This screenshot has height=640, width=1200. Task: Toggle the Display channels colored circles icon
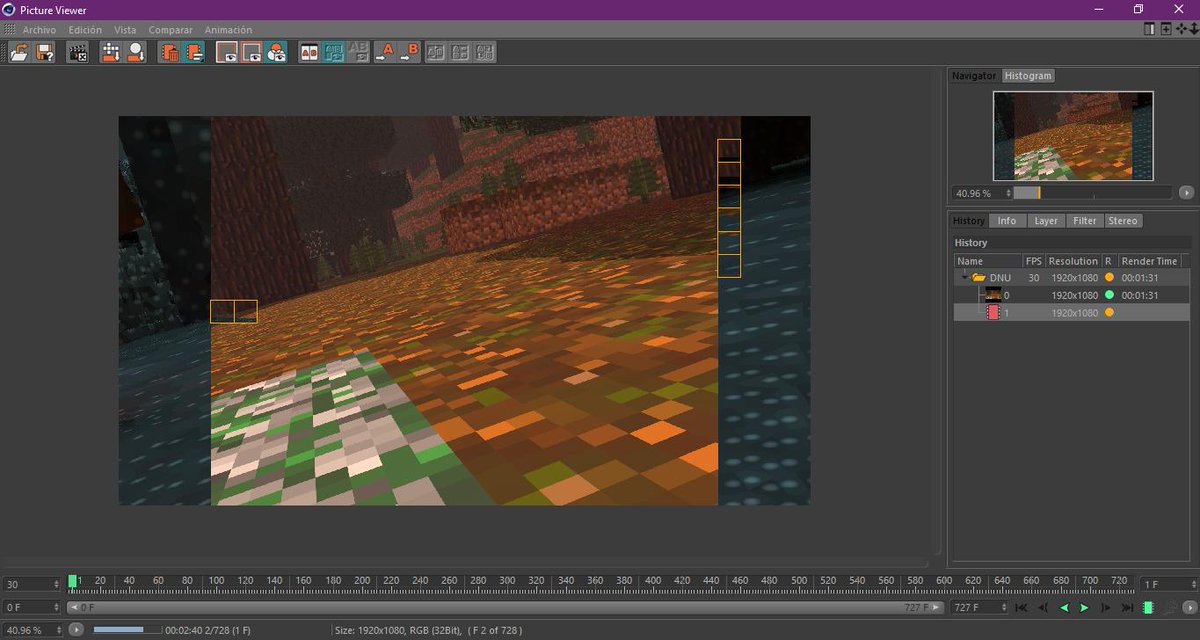[277, 52]
